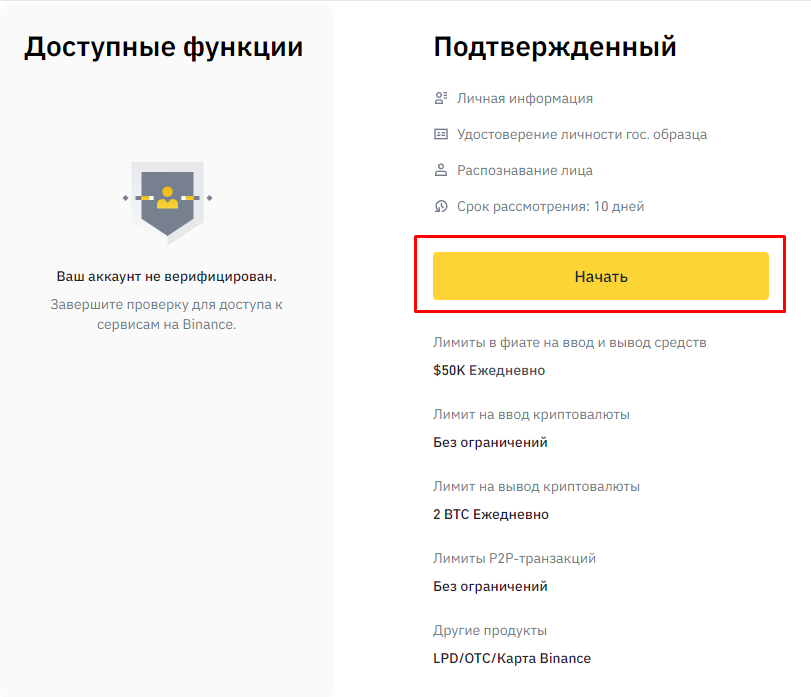This screenshot has height=697, width=811.
Task: Click the LPD/OTC/Карта Binance text
Action: click(x=512, y=658)
